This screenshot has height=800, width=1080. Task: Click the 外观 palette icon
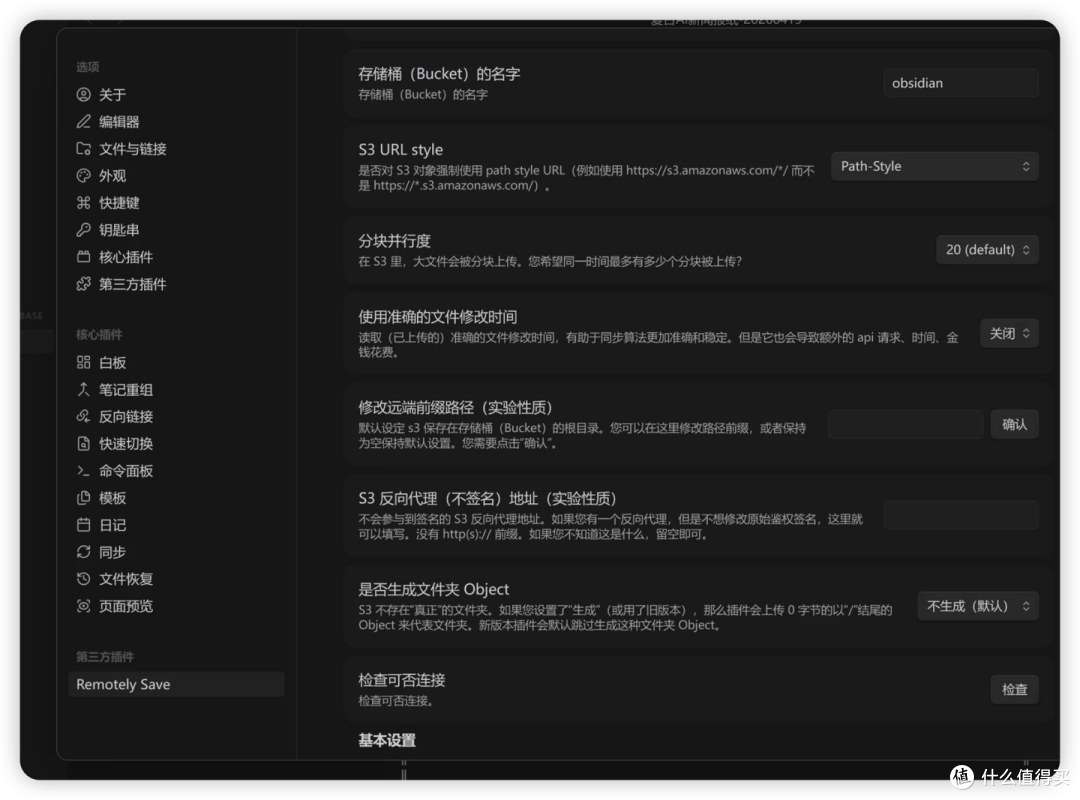coord(83,176)
